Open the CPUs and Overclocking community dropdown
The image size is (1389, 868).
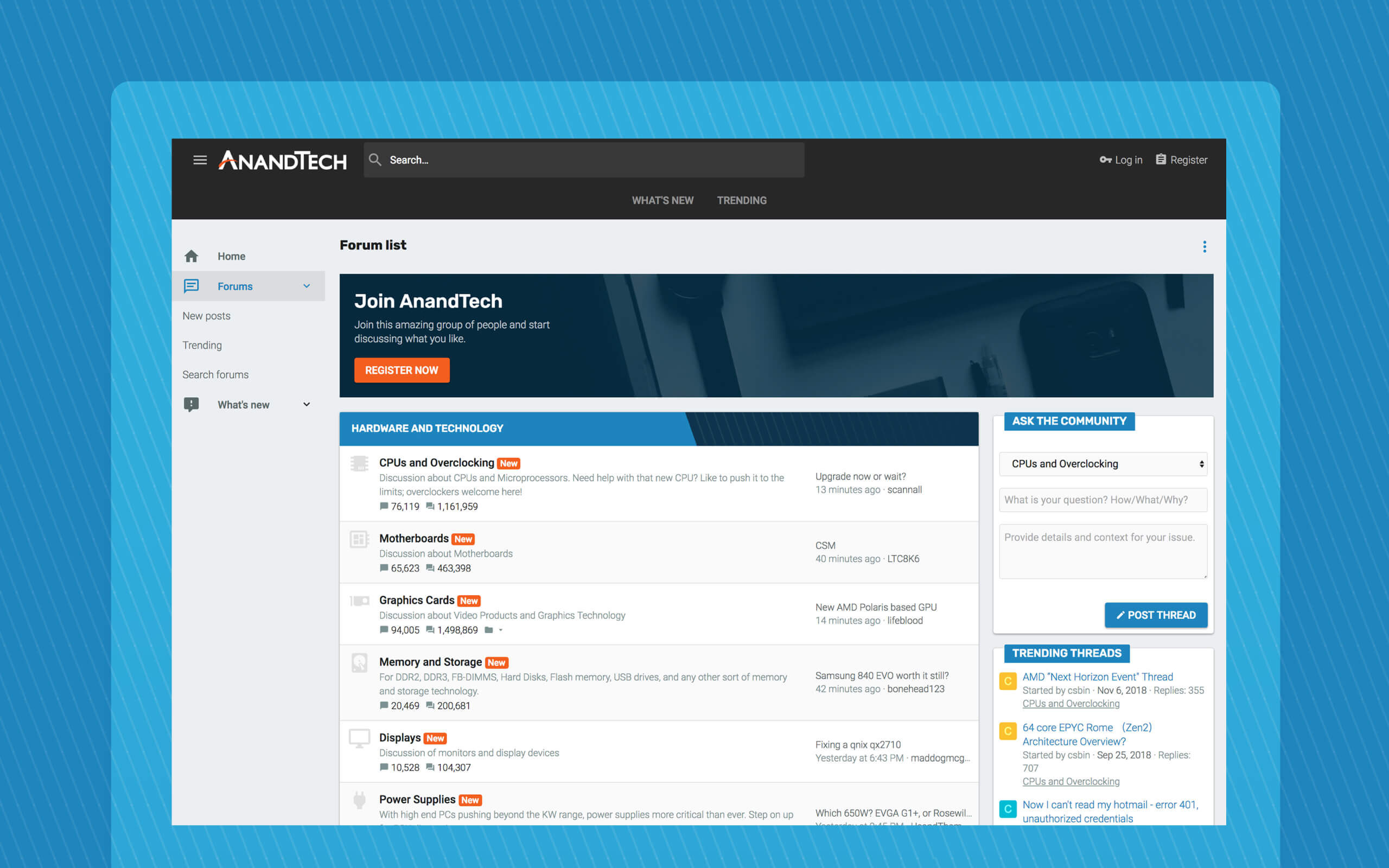pos(1104,463)
